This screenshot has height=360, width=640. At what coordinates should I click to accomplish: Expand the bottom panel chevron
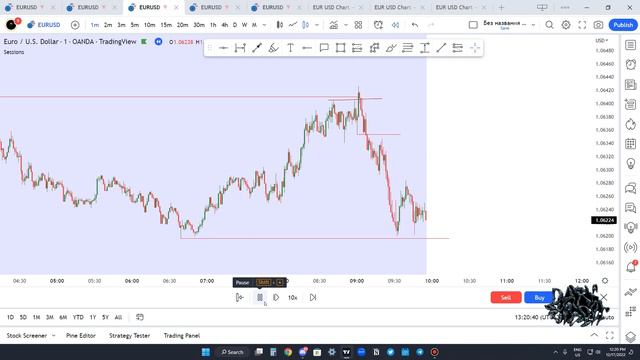tap(594, 335)
